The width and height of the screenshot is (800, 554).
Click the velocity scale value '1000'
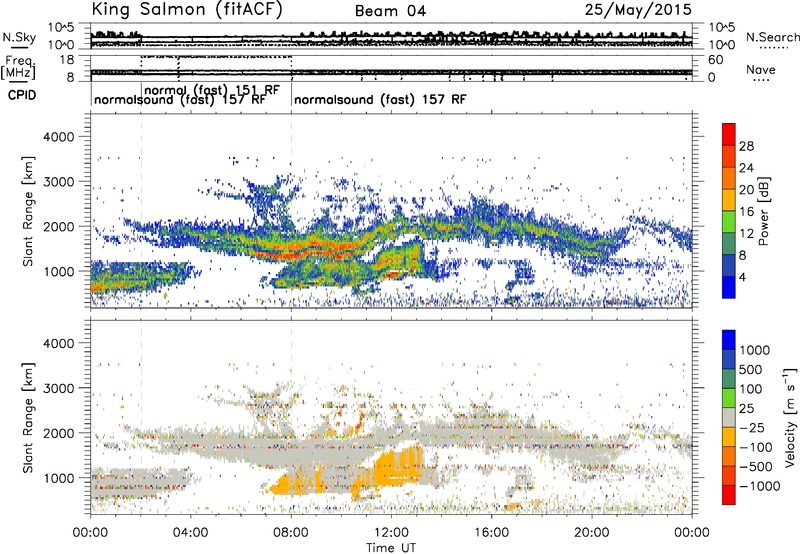pos(754,350)
